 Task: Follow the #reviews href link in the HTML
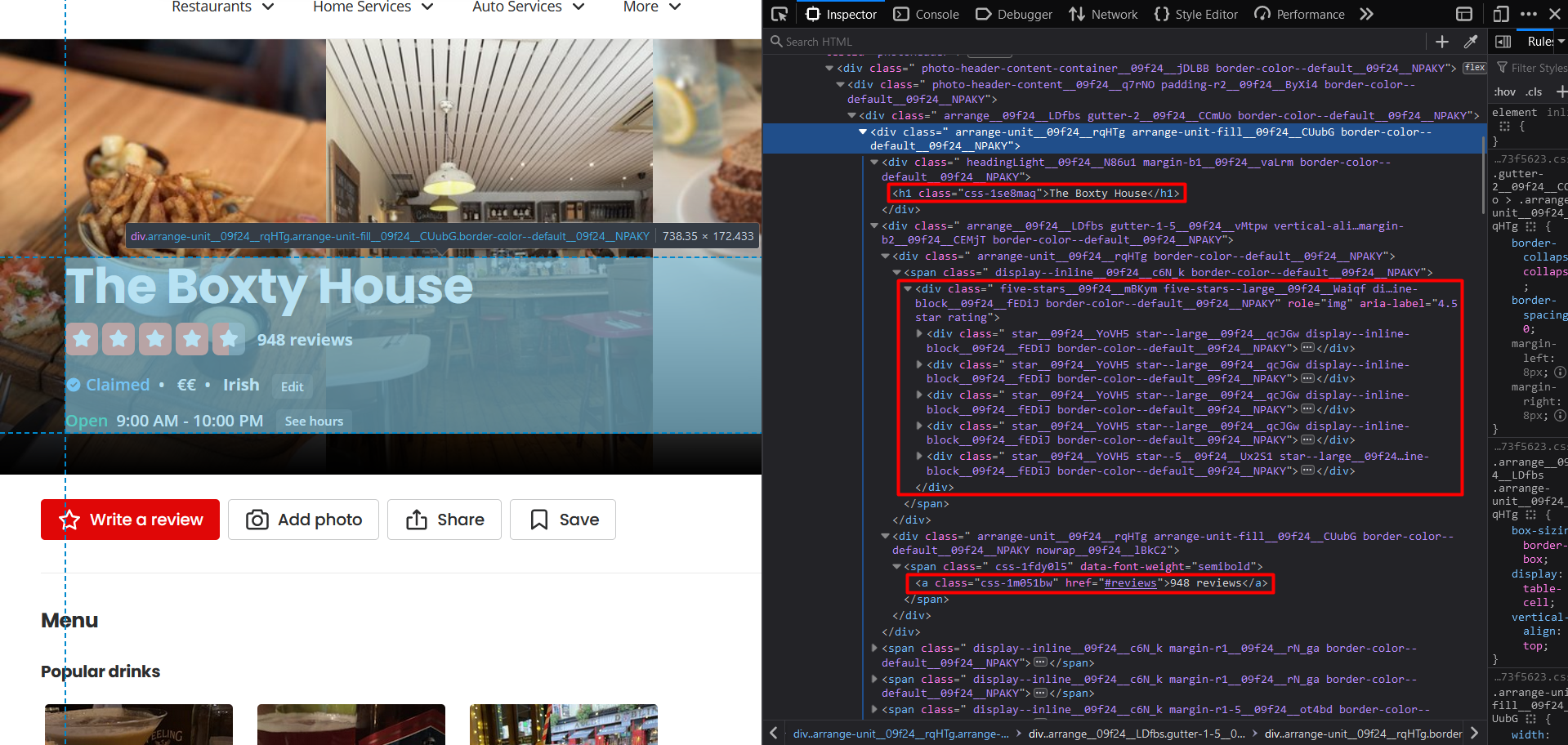(1131, 583)
